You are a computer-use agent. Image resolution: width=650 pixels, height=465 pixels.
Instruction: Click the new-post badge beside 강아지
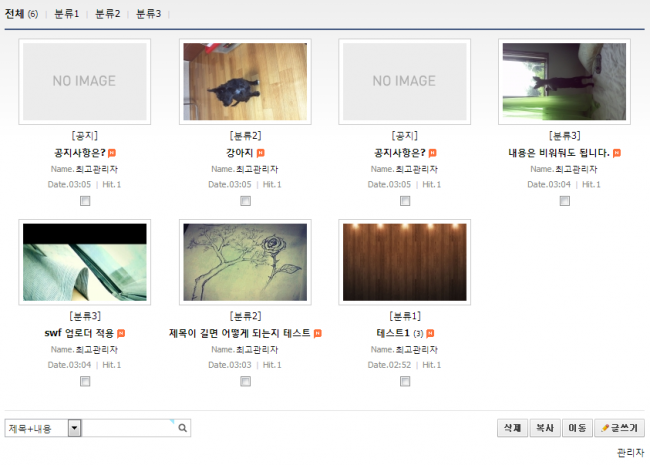[260, 153]
